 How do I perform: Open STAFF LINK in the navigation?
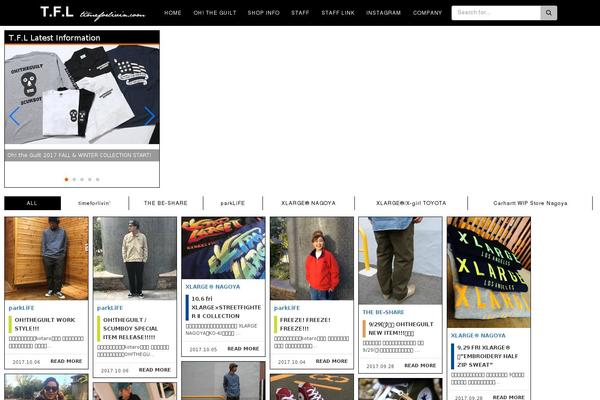click(338, 13)
